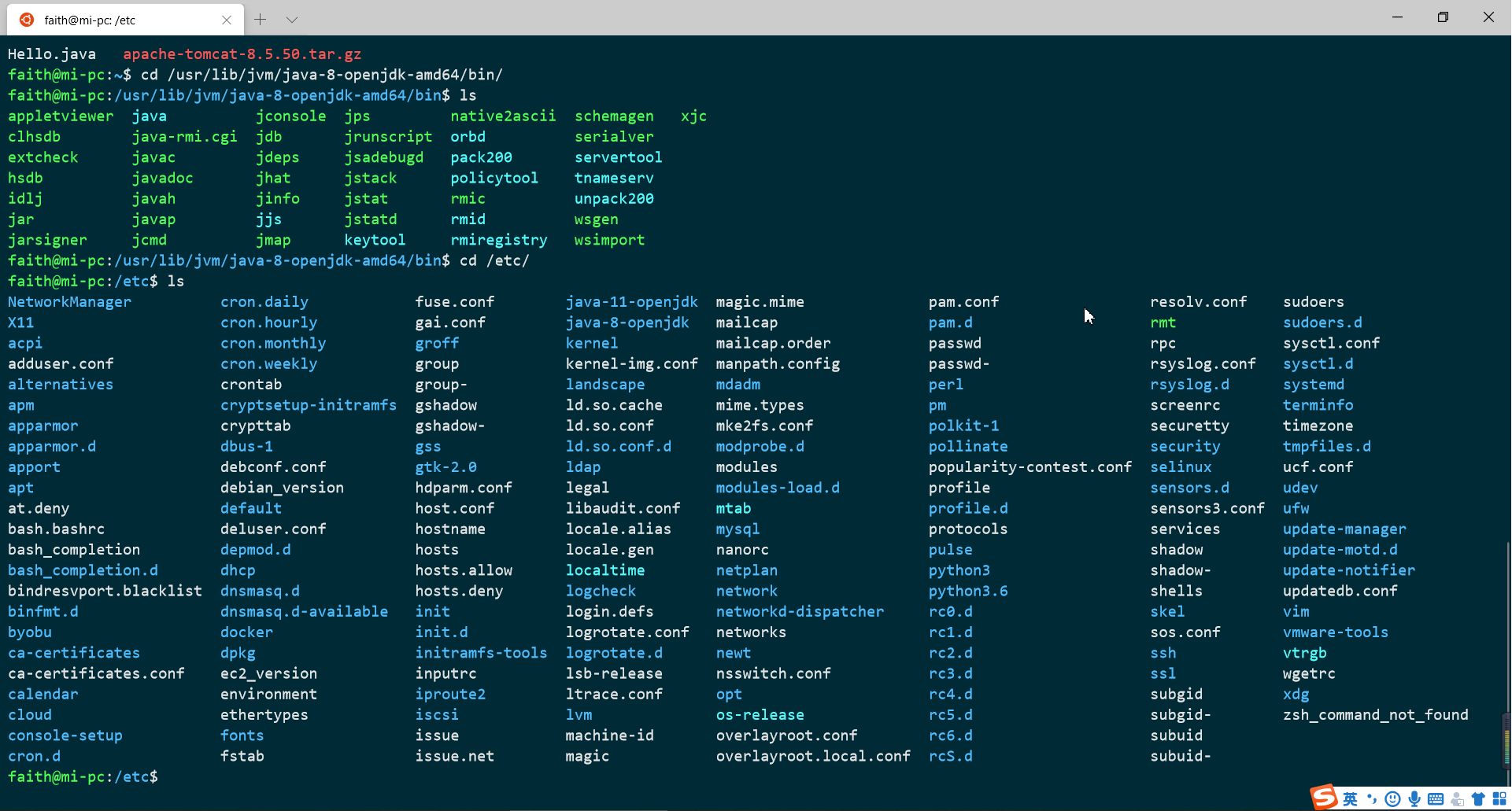Click the kernel-img.conf file name

[x=631, y=364]
